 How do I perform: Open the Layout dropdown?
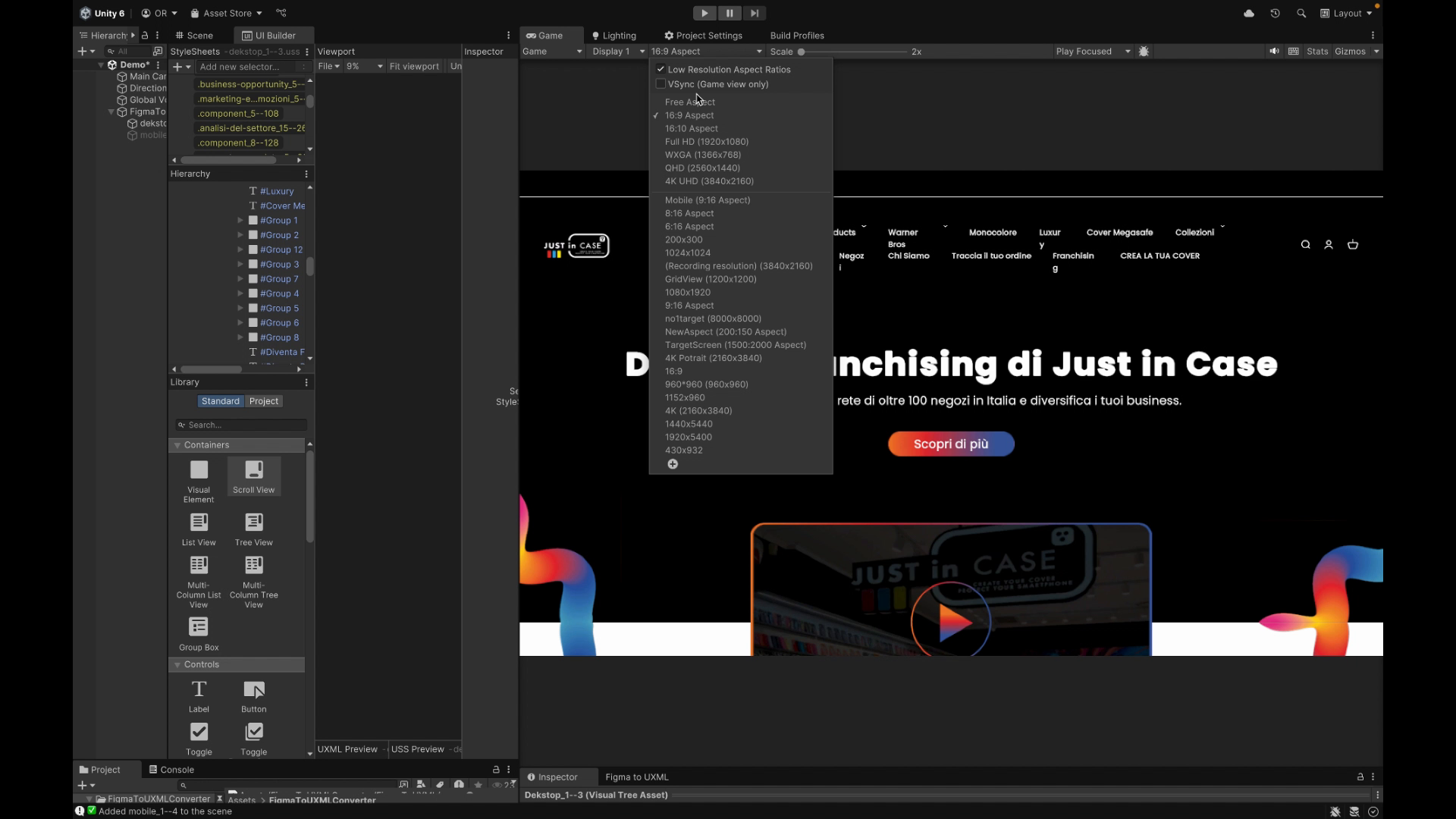click(1346, 13)
